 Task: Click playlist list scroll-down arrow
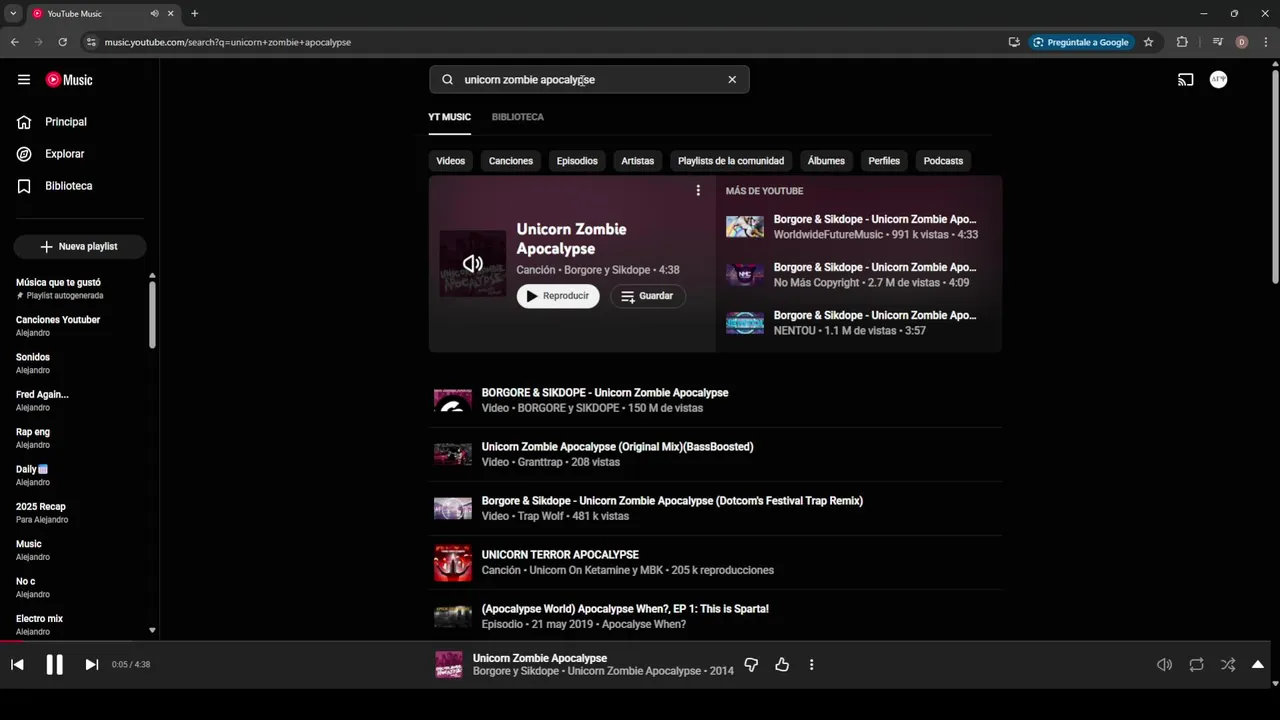[x=152, y=630]
